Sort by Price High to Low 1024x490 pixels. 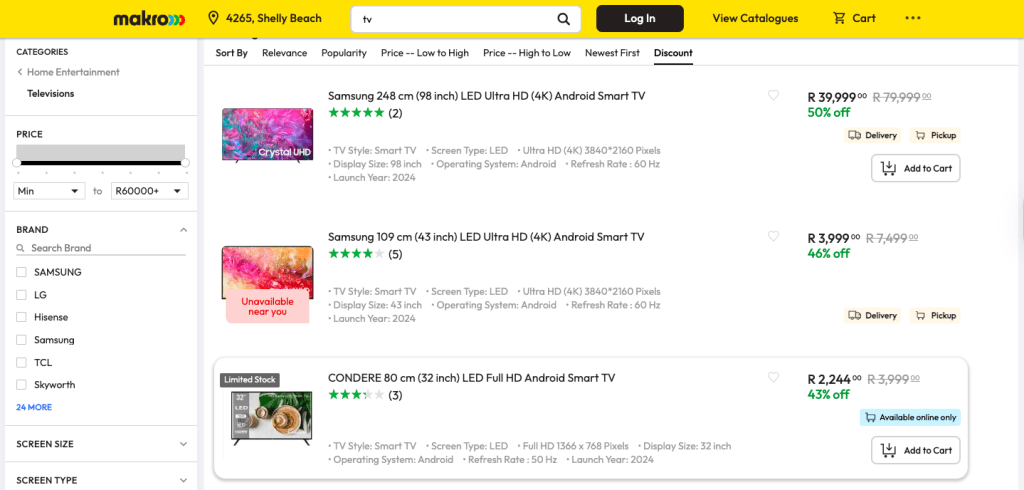tap(526, 53)
